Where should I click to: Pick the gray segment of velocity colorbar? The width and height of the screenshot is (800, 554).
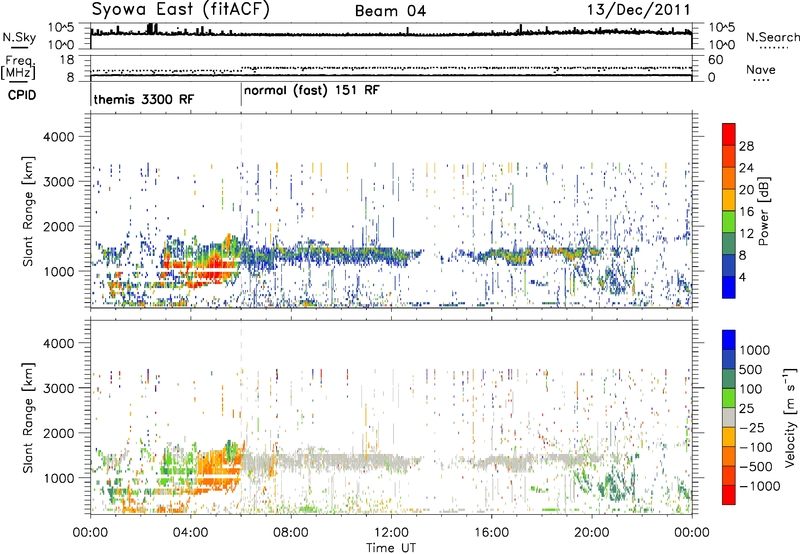[729, 417]
